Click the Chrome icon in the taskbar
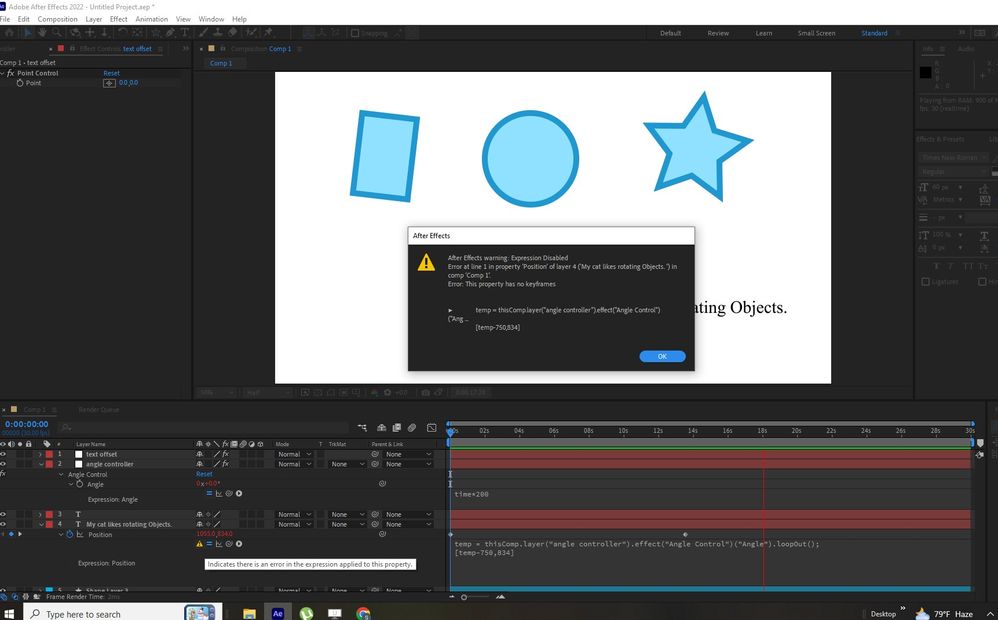The image size is (998, 620). [363, 614]
